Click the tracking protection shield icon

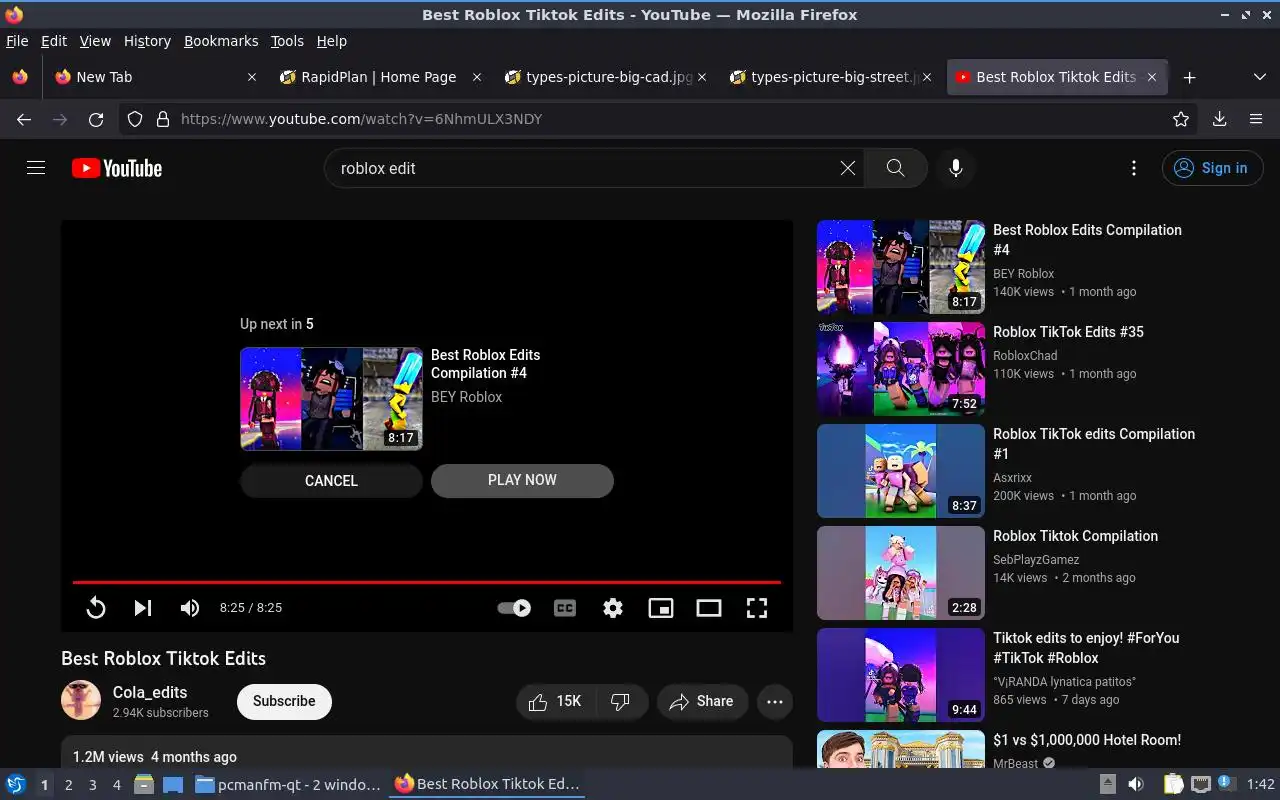[x=136, y=119]
